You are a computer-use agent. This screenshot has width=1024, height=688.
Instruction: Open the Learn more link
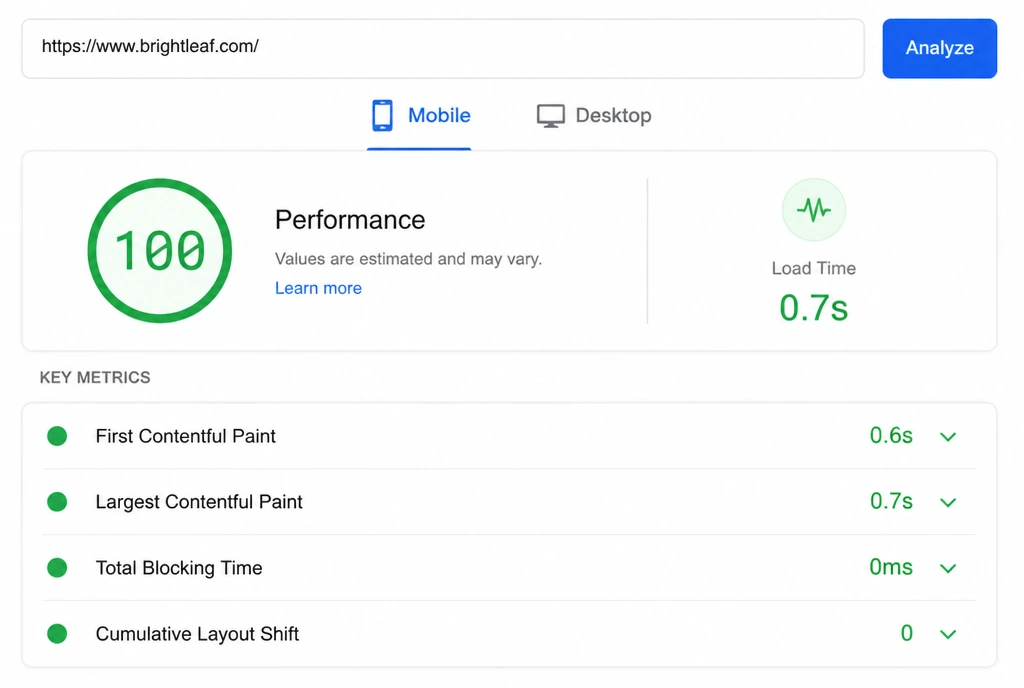point(318,288)
